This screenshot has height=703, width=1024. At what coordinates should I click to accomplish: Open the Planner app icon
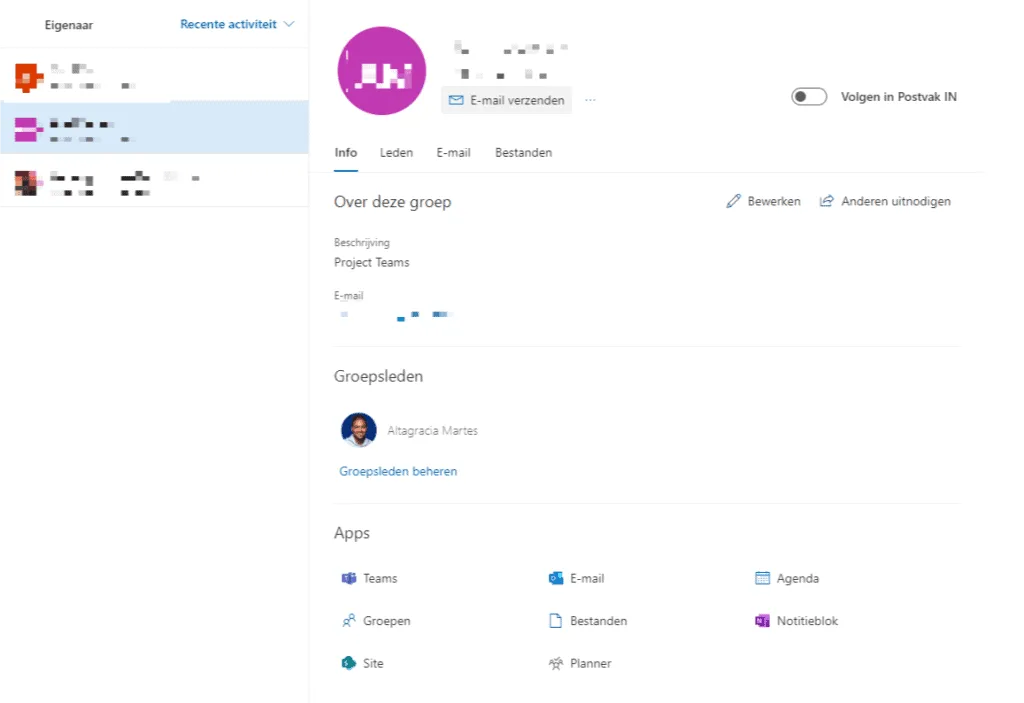(589, 663)
